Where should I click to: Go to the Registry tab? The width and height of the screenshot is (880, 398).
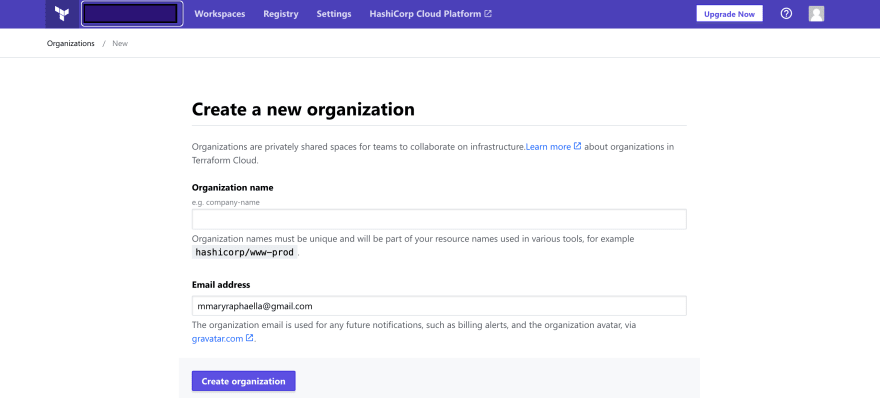point(281,14)
